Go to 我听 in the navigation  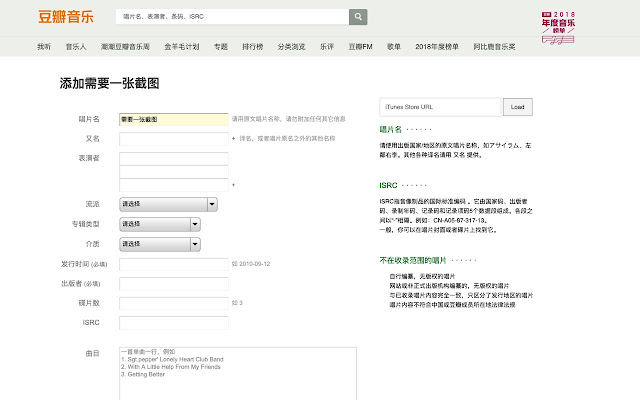[x=44, y=47]
